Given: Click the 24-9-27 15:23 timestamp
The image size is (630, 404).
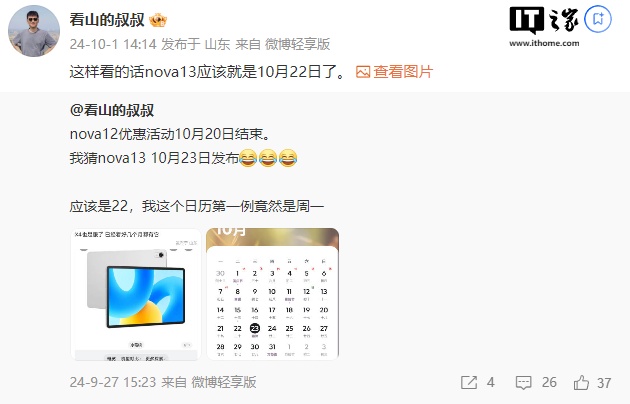Looking at the screenshot, I should [113, 382].
